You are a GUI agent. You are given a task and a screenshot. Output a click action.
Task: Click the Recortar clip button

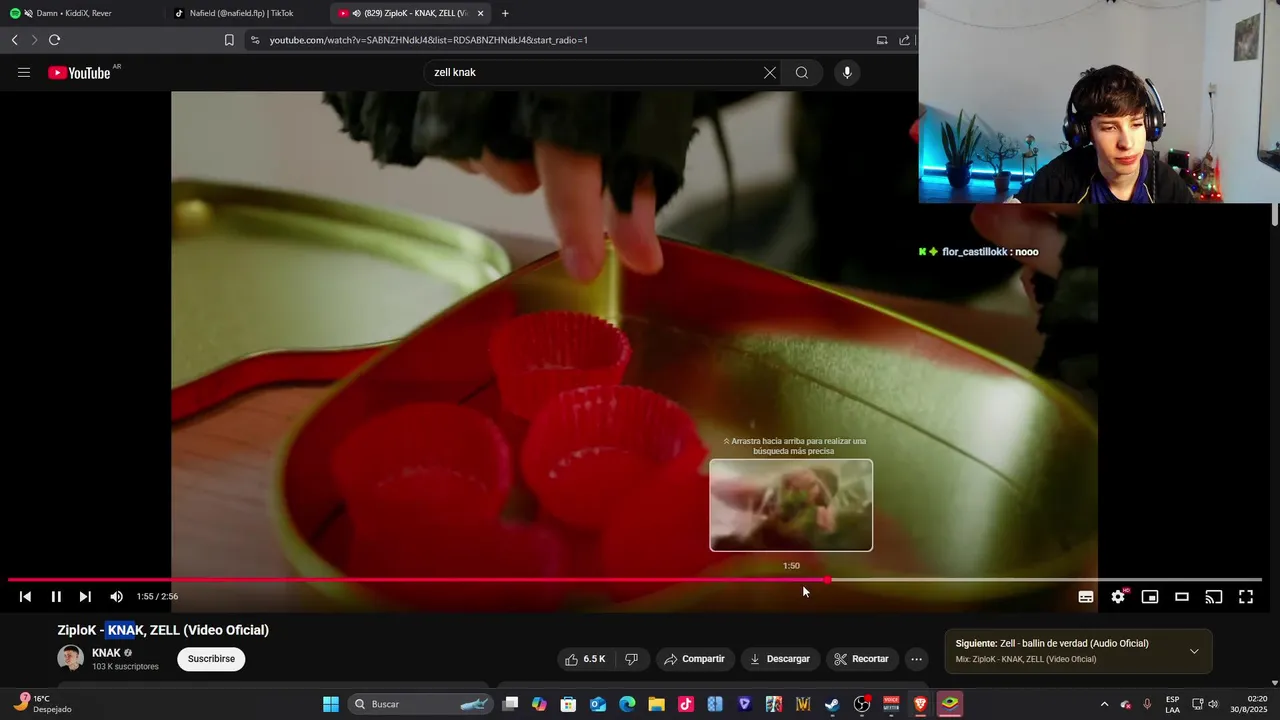tap(862, 659)
